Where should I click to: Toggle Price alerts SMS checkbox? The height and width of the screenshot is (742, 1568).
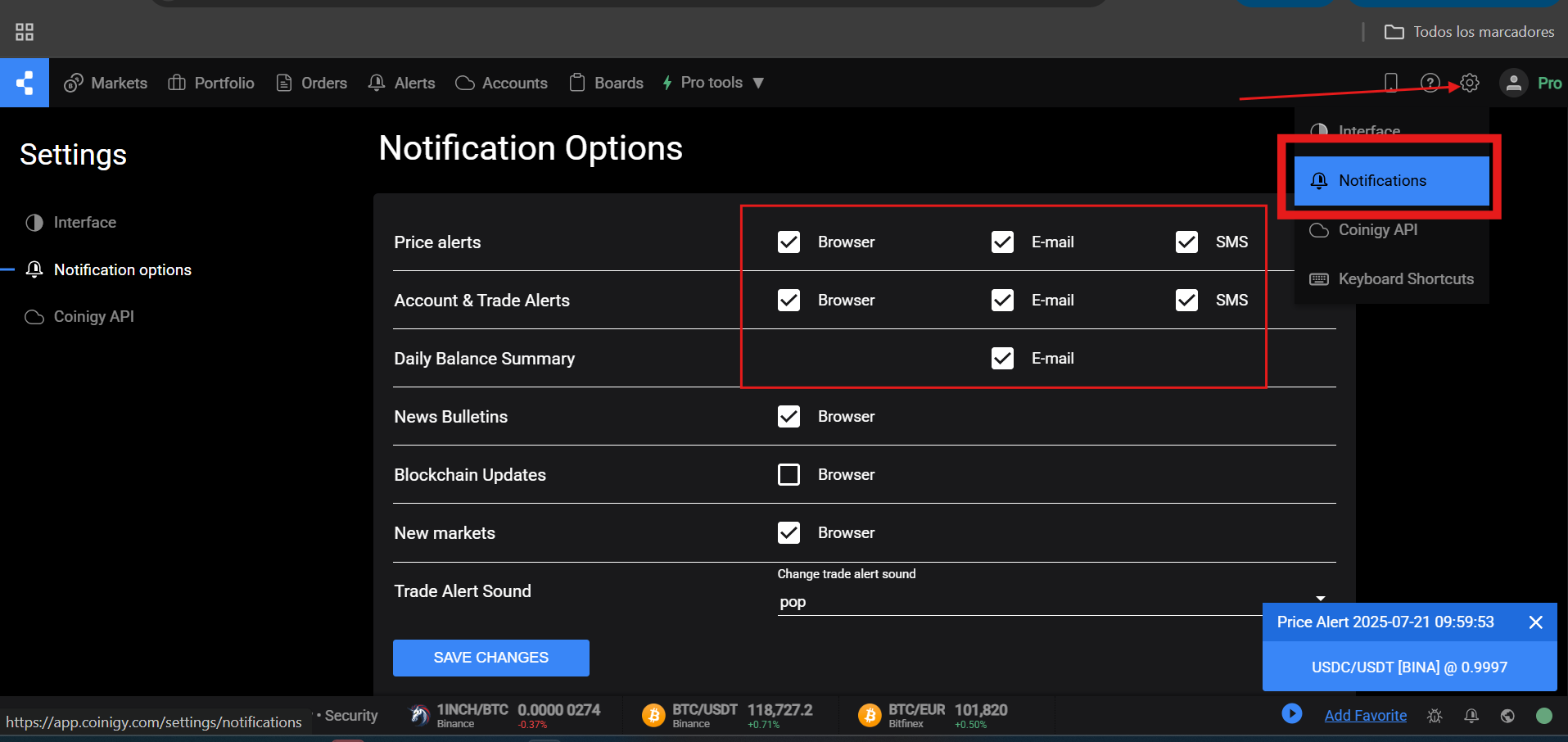point(1186,242)
